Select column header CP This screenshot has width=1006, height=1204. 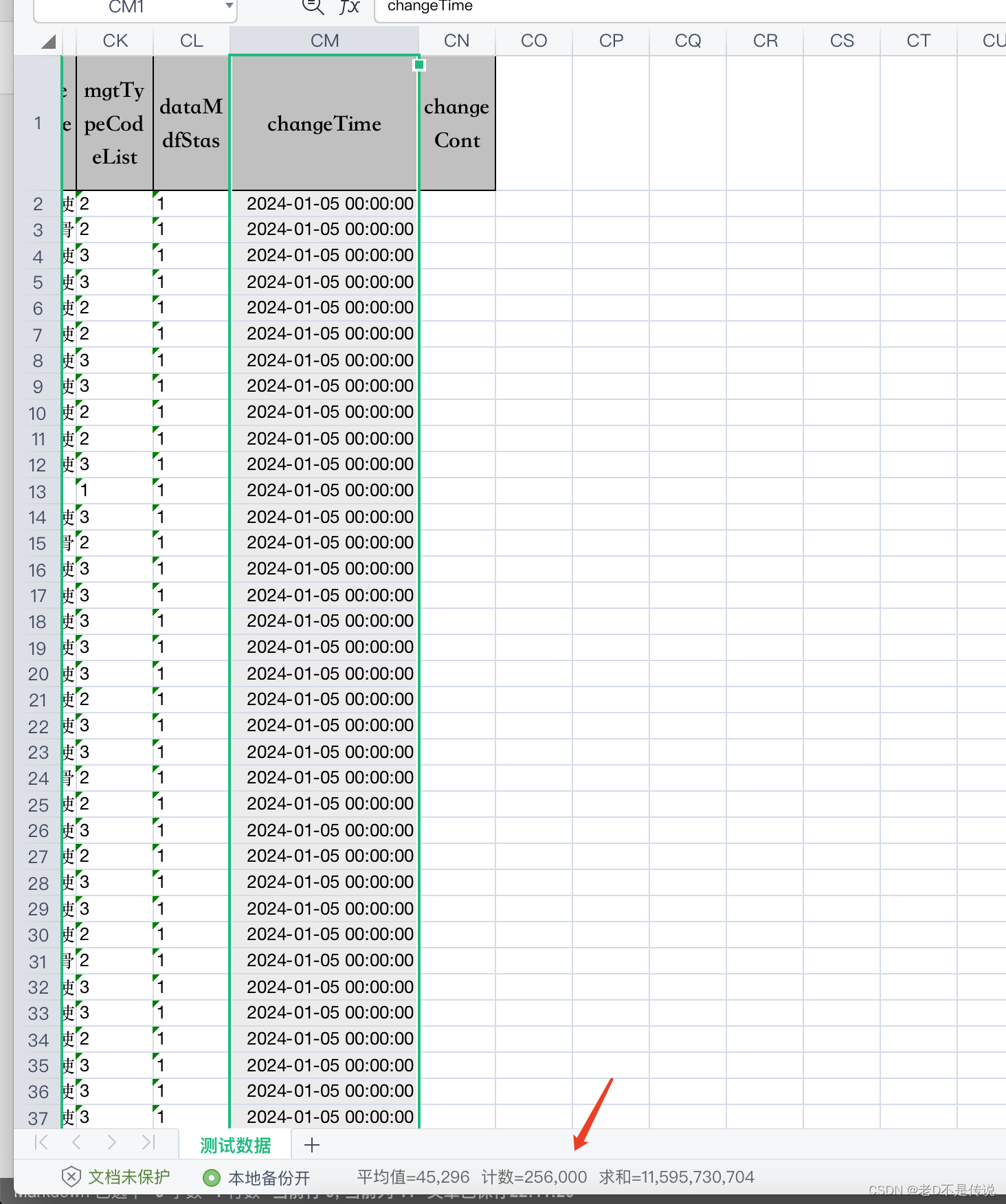pyautogui.click(x=611, y=41)
